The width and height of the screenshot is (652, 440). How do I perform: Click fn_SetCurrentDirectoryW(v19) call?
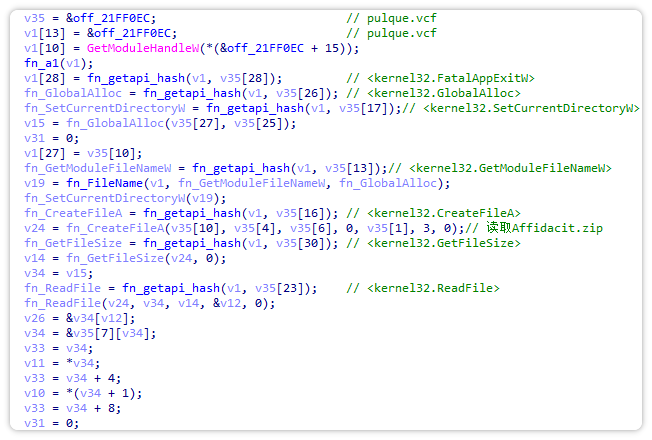(x=125, y=198)
